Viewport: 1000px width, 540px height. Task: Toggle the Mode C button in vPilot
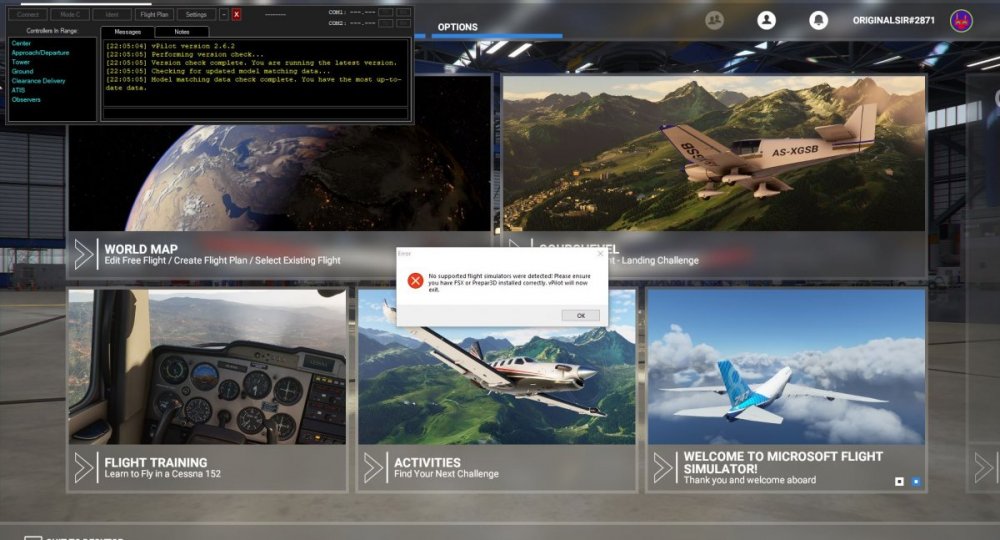click(x=70, y=14)
